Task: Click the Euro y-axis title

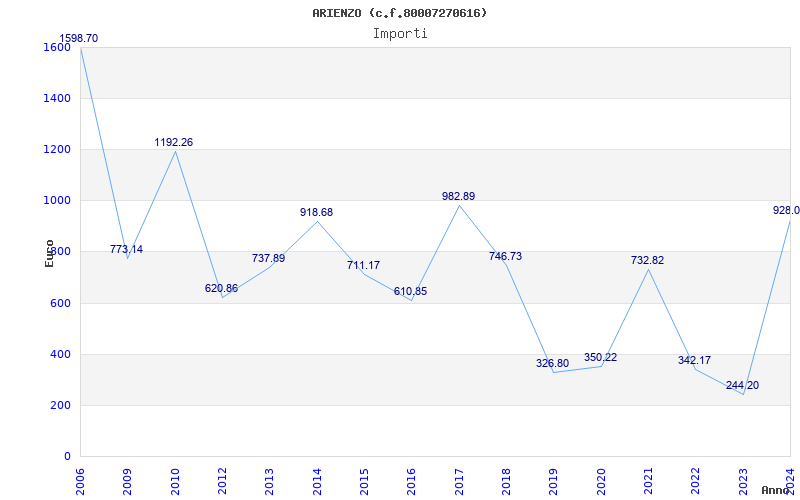Action: coord(49,254)
